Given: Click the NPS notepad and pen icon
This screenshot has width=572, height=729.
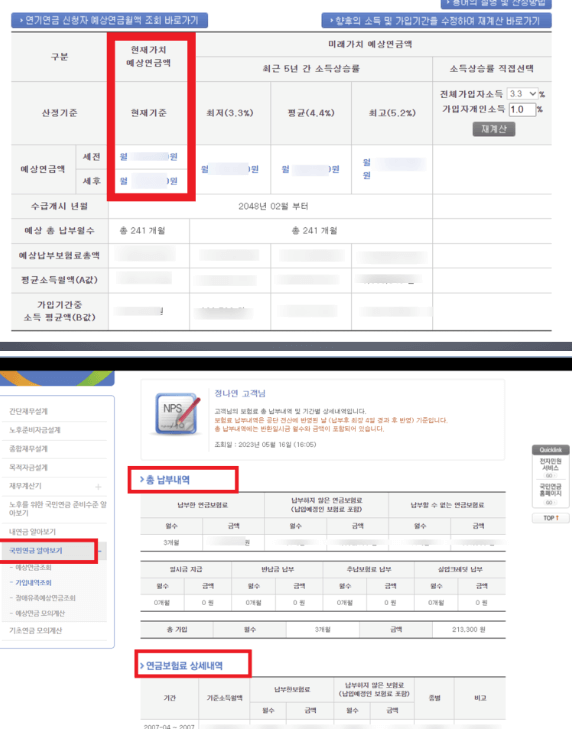Looking at the screenshot, I should tap(178, 413).
